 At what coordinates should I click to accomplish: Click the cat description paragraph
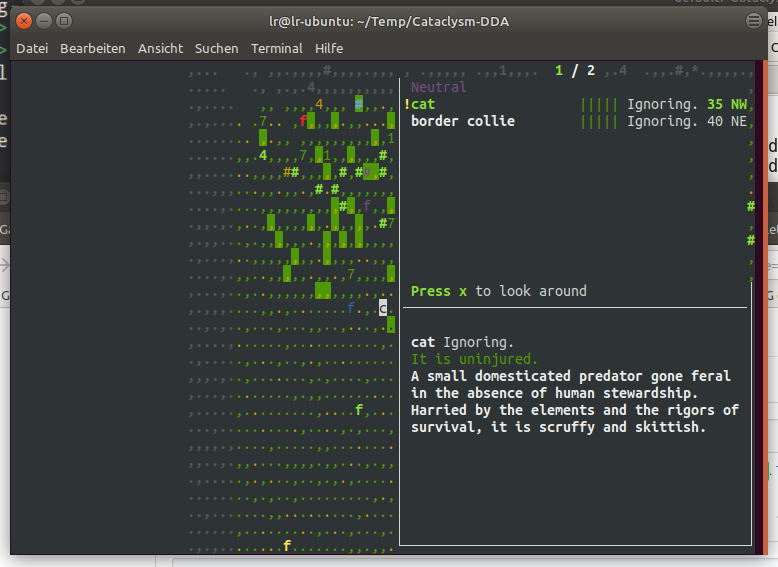point(575,402)
